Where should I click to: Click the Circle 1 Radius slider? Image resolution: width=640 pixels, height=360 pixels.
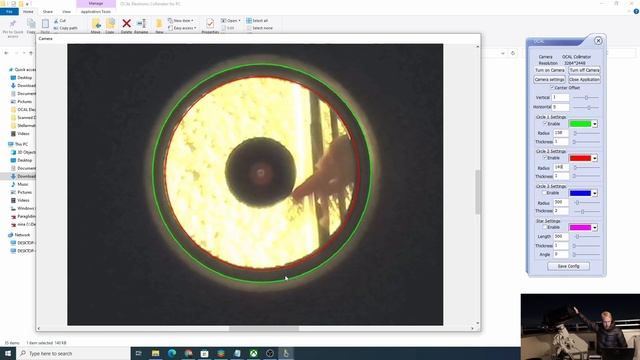click(x=586, y=133)
